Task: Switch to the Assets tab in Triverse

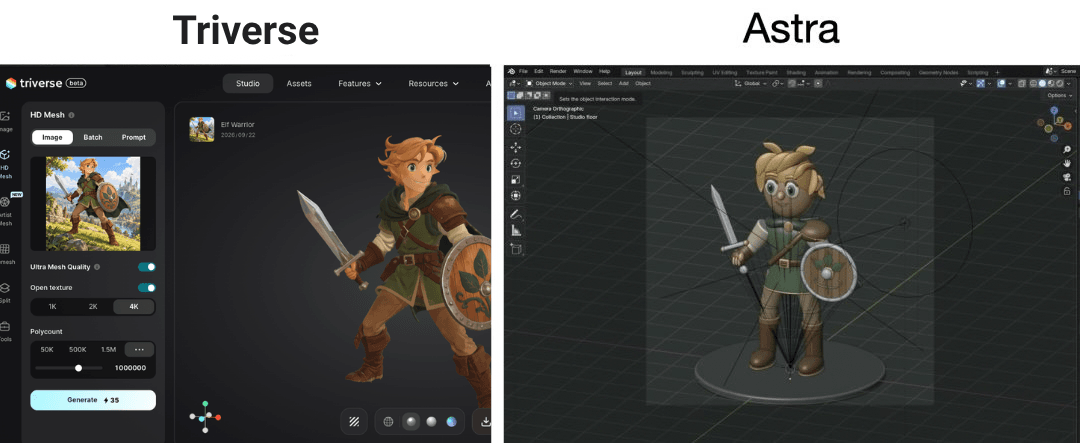Action: (x=299, y=83)
